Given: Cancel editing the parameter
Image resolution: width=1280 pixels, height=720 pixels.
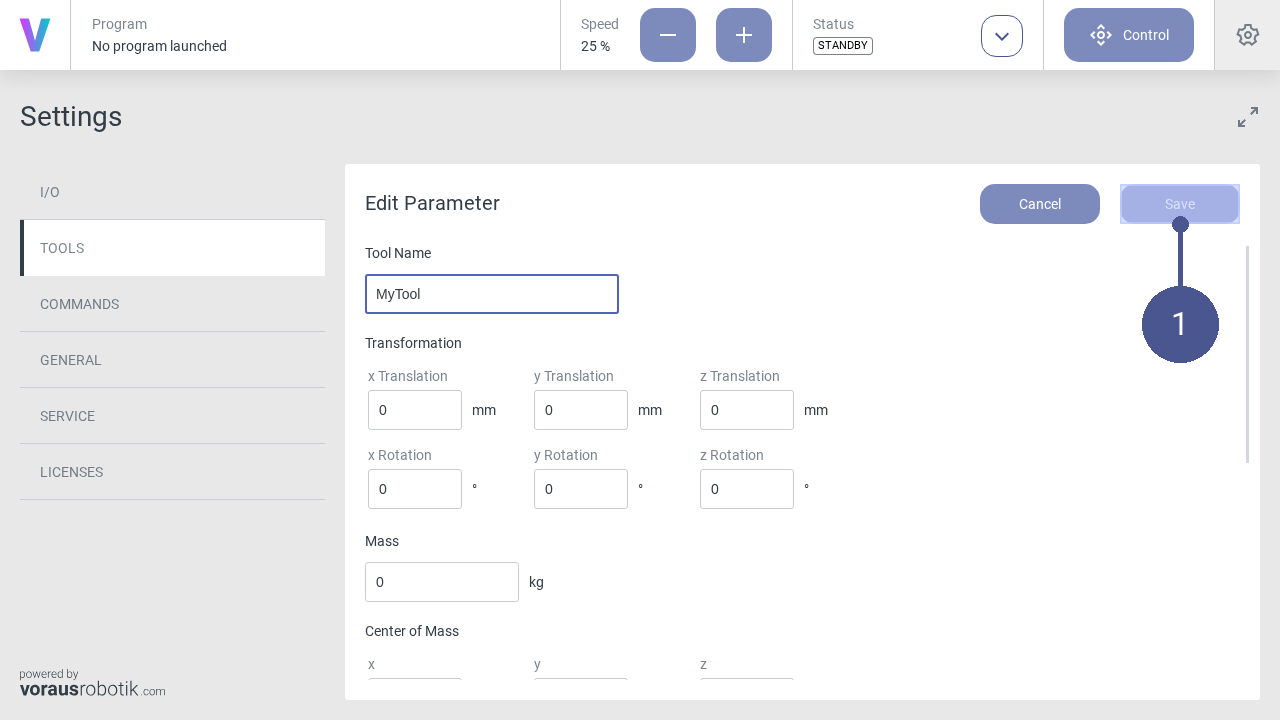Looking at the screenshot, I should coord(1040,204).
